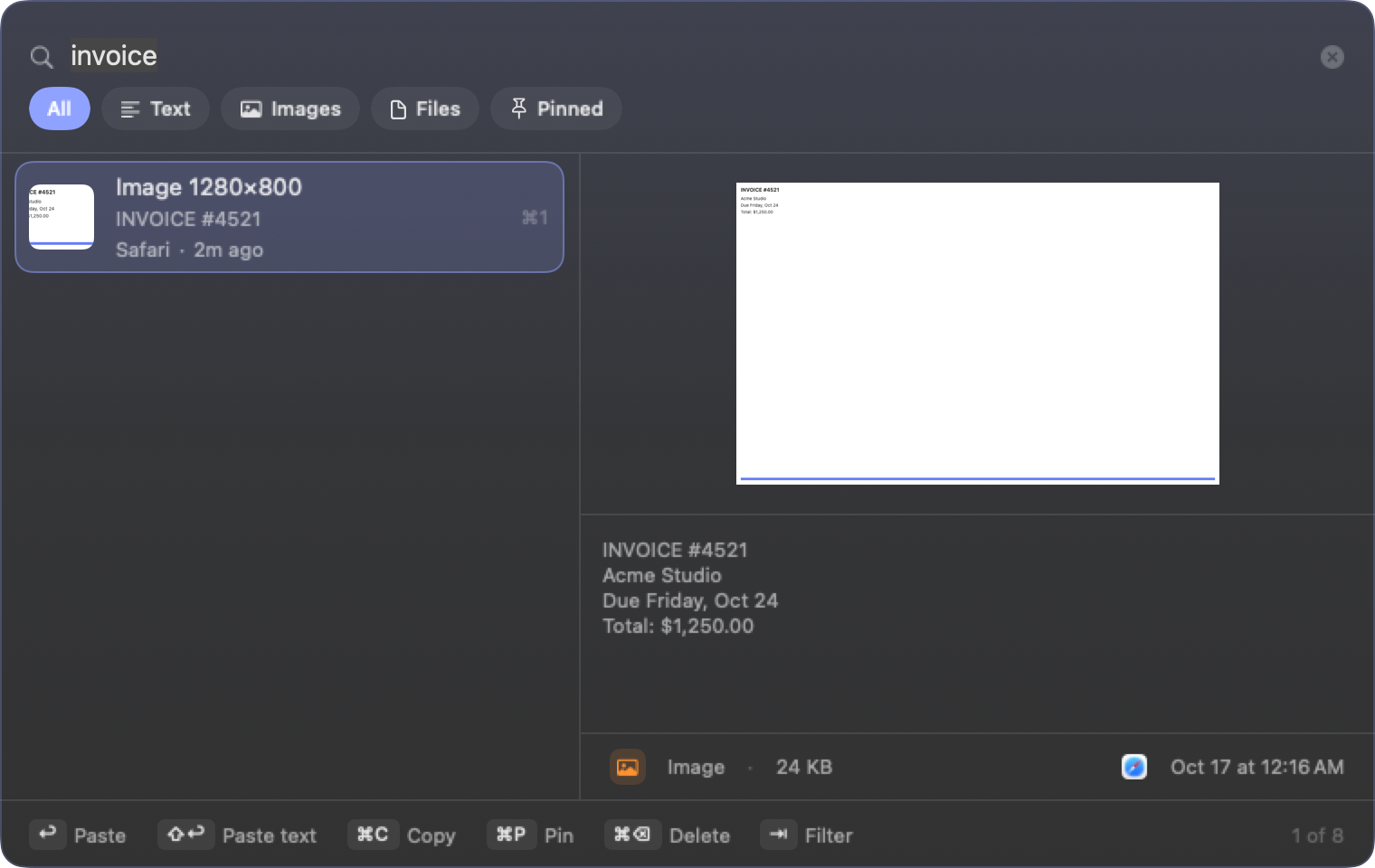The image size is (1375, 868).
Task: Clear the search field with X button
Action: (1332, 57)
